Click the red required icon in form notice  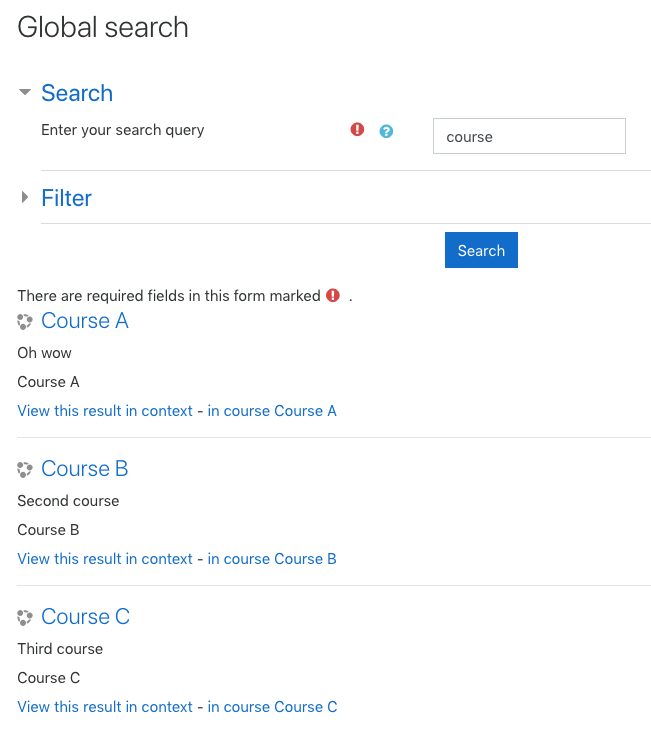(x=333, y=295)
